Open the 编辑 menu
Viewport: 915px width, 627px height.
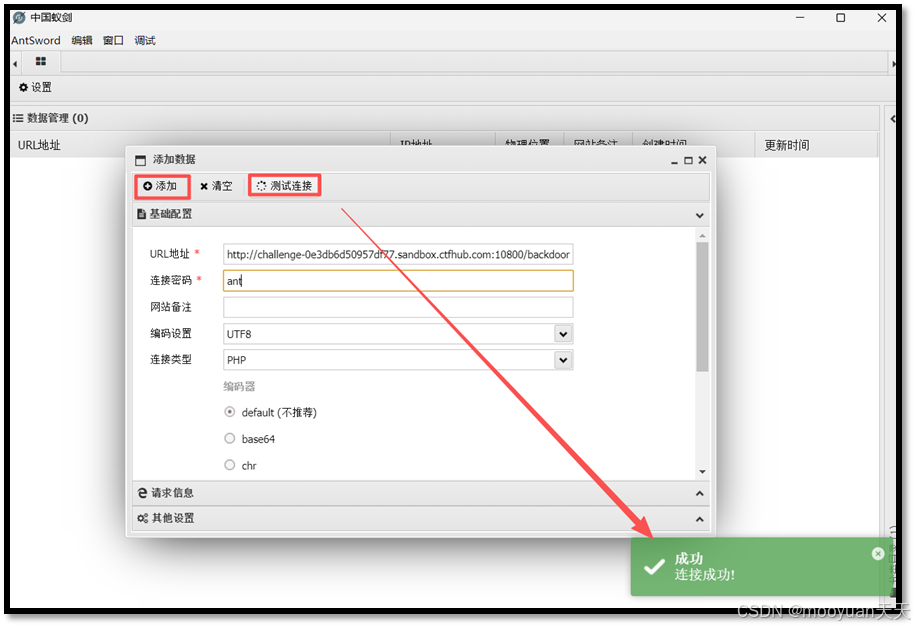click(x=82, y=40)
